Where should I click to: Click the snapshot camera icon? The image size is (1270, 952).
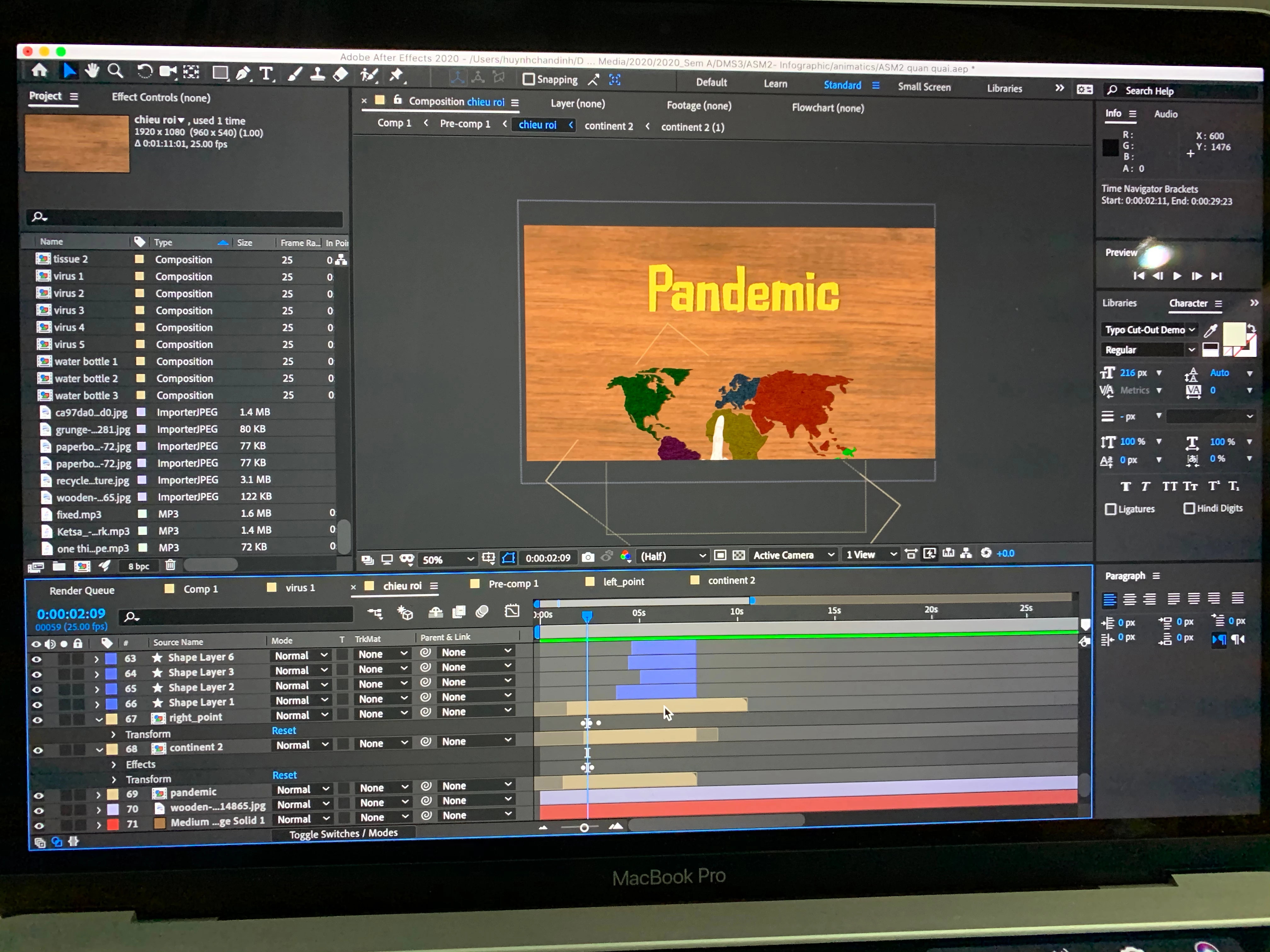click(588, 557)
